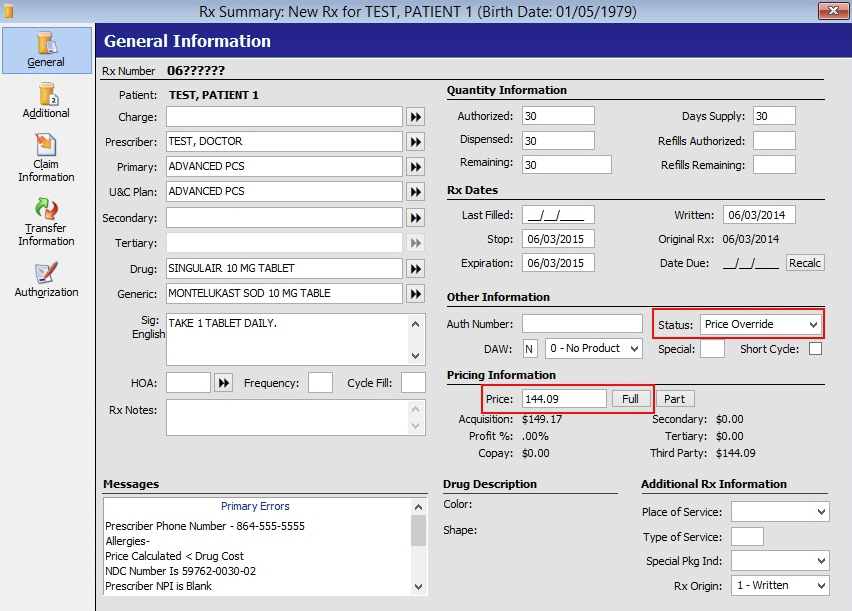The image size is (852, 611).
Task: Click the Written date field
Action: point(759,215)
